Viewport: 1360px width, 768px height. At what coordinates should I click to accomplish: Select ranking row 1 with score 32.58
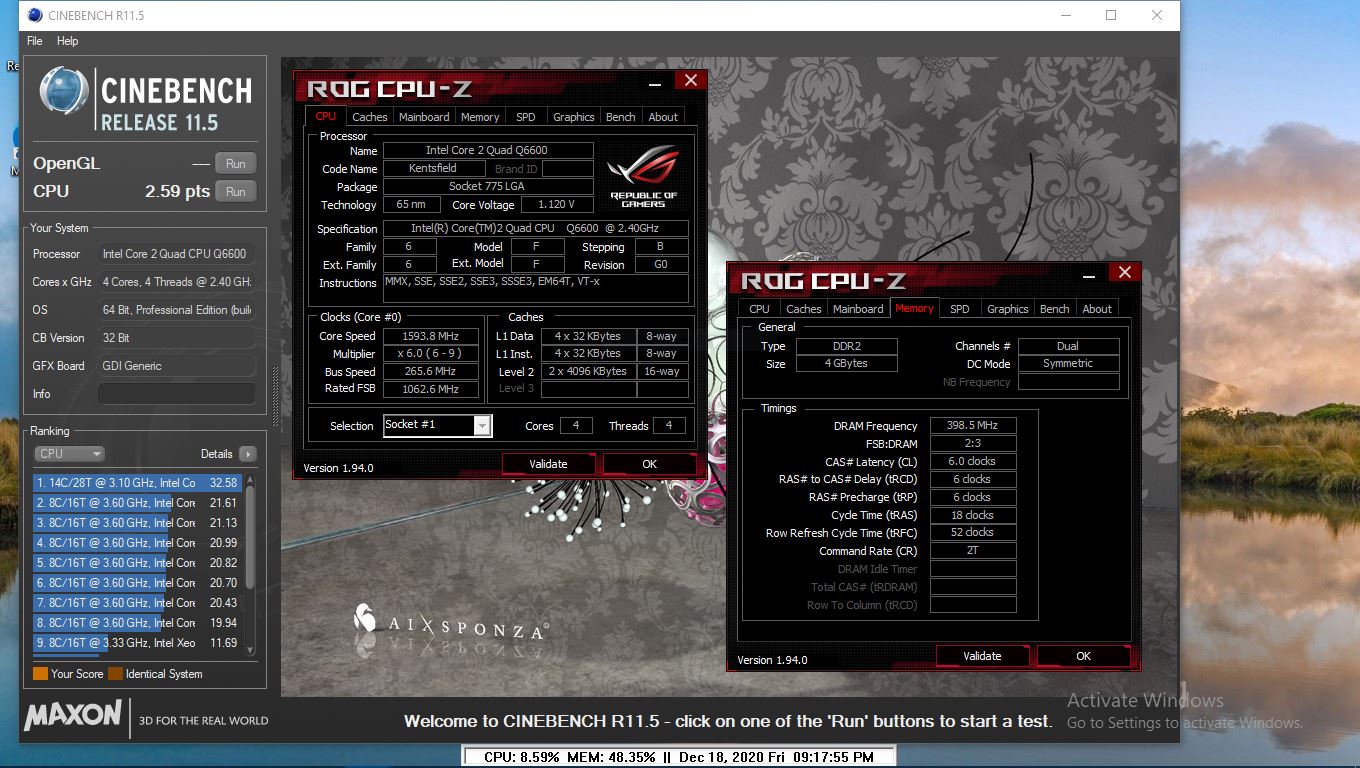pos(138,483)
